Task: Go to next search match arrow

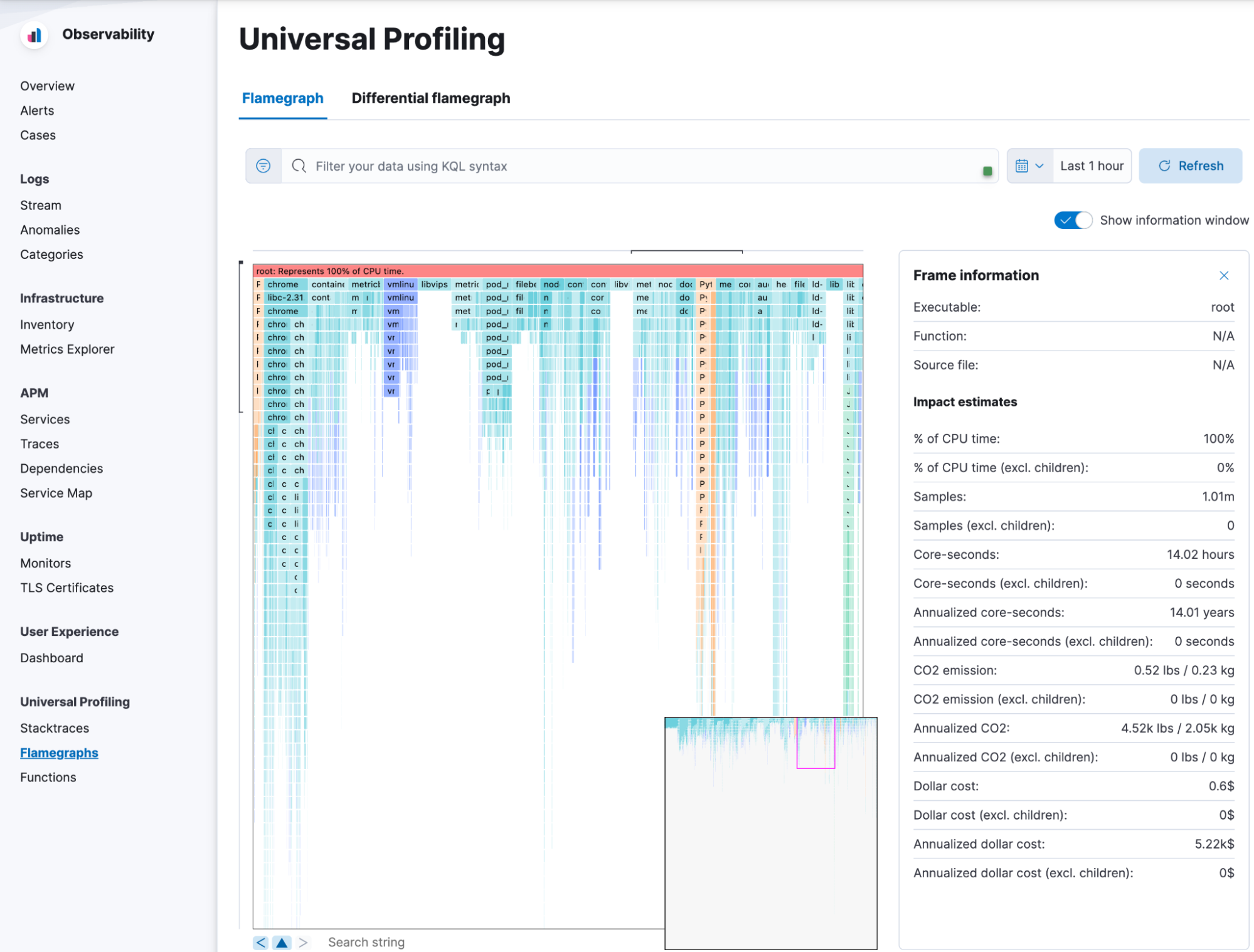Action: coord(304,942)
